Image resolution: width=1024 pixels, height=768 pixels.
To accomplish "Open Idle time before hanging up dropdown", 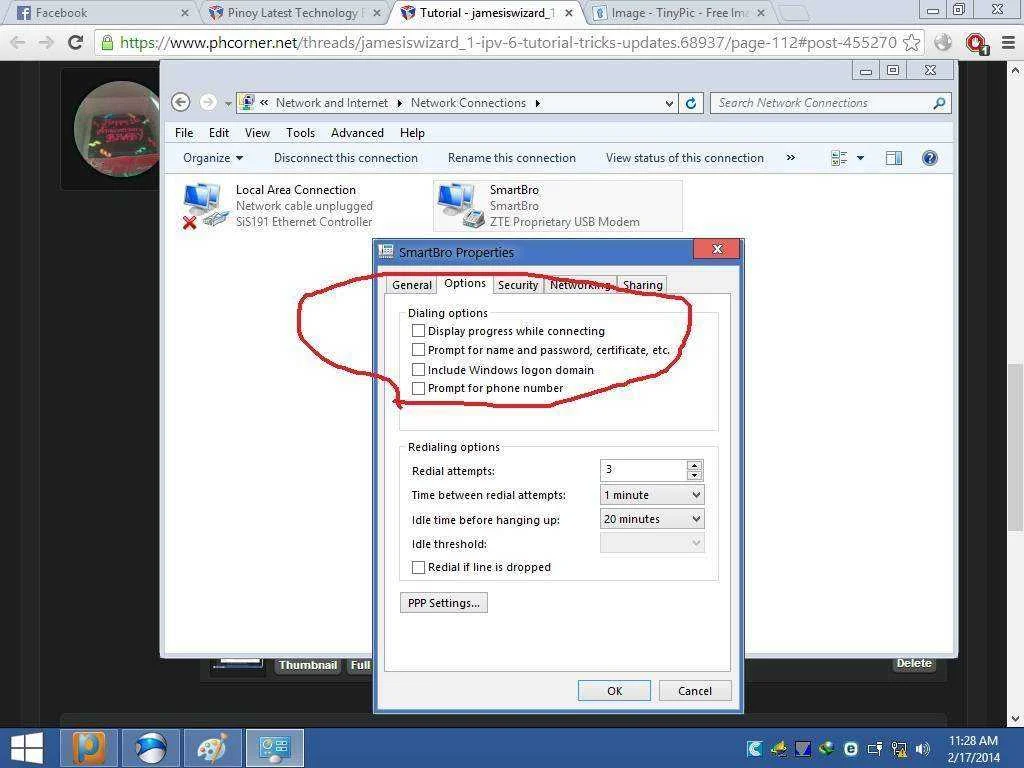I will [x=652, y=519].
